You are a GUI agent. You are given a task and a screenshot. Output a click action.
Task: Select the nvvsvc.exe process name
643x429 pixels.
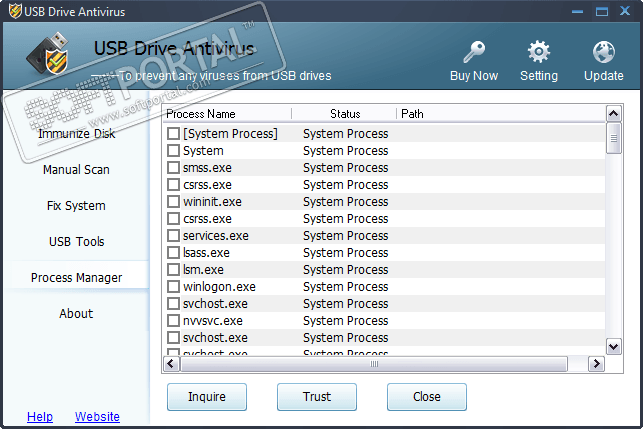coord(213,321)
